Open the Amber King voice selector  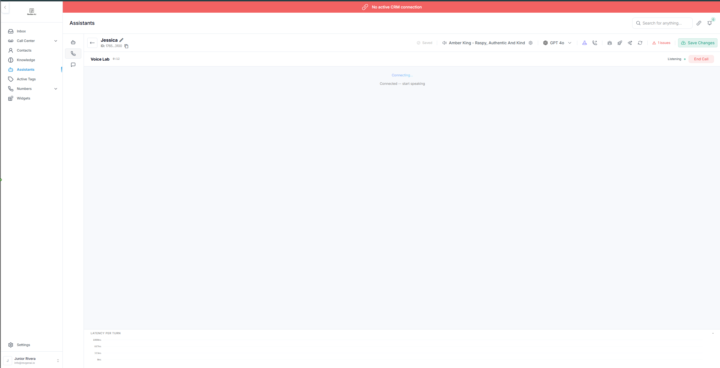point(484,43)
